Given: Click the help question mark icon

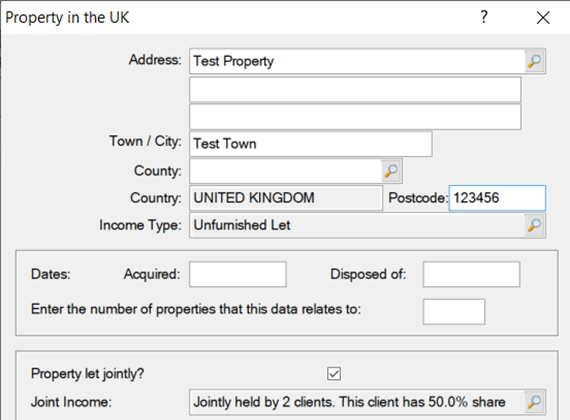Looking at the screenshot, I should pyautogui.click(x=484, y=17).
